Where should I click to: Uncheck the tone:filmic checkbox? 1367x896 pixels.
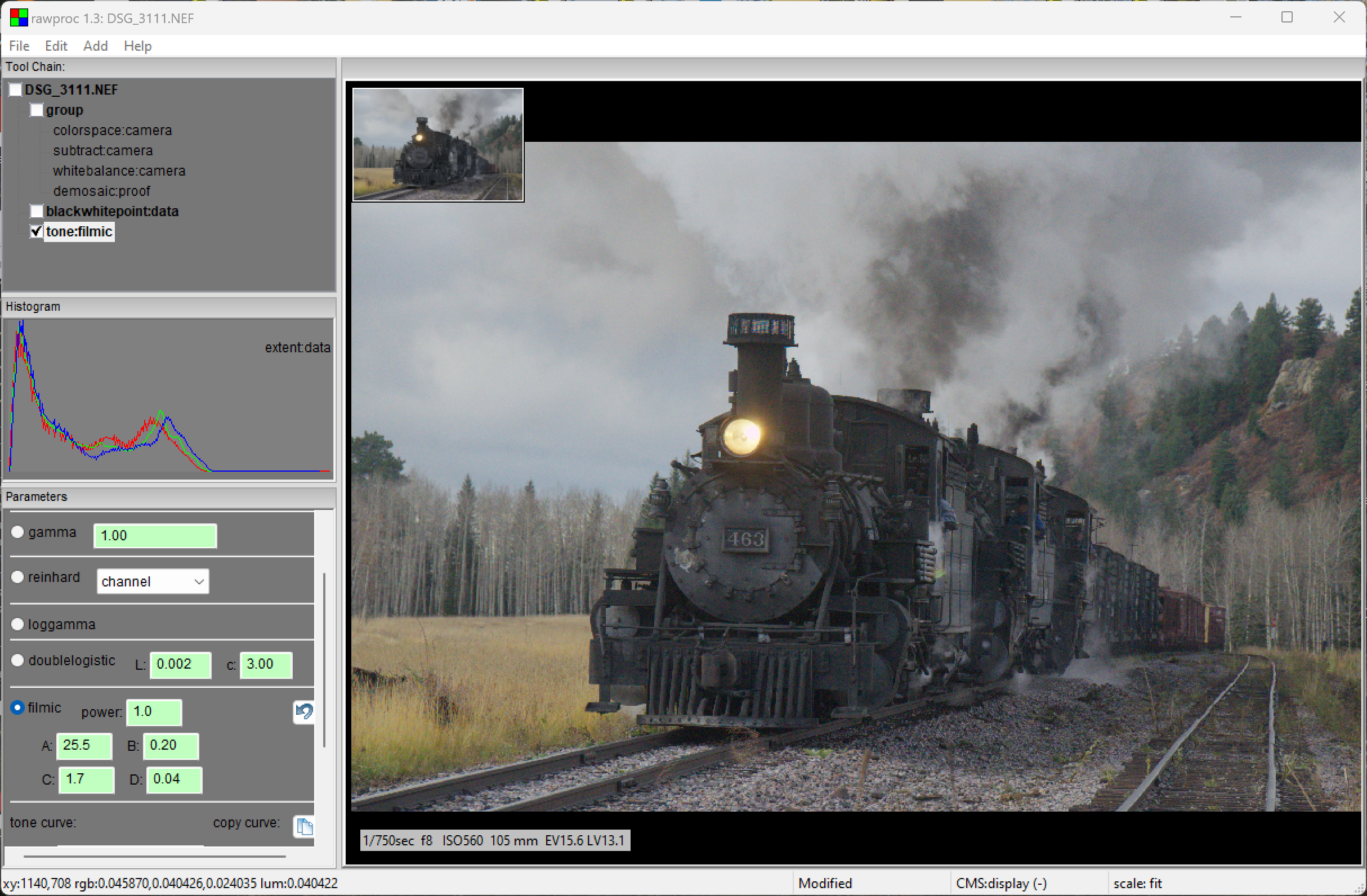pos(37,231)
